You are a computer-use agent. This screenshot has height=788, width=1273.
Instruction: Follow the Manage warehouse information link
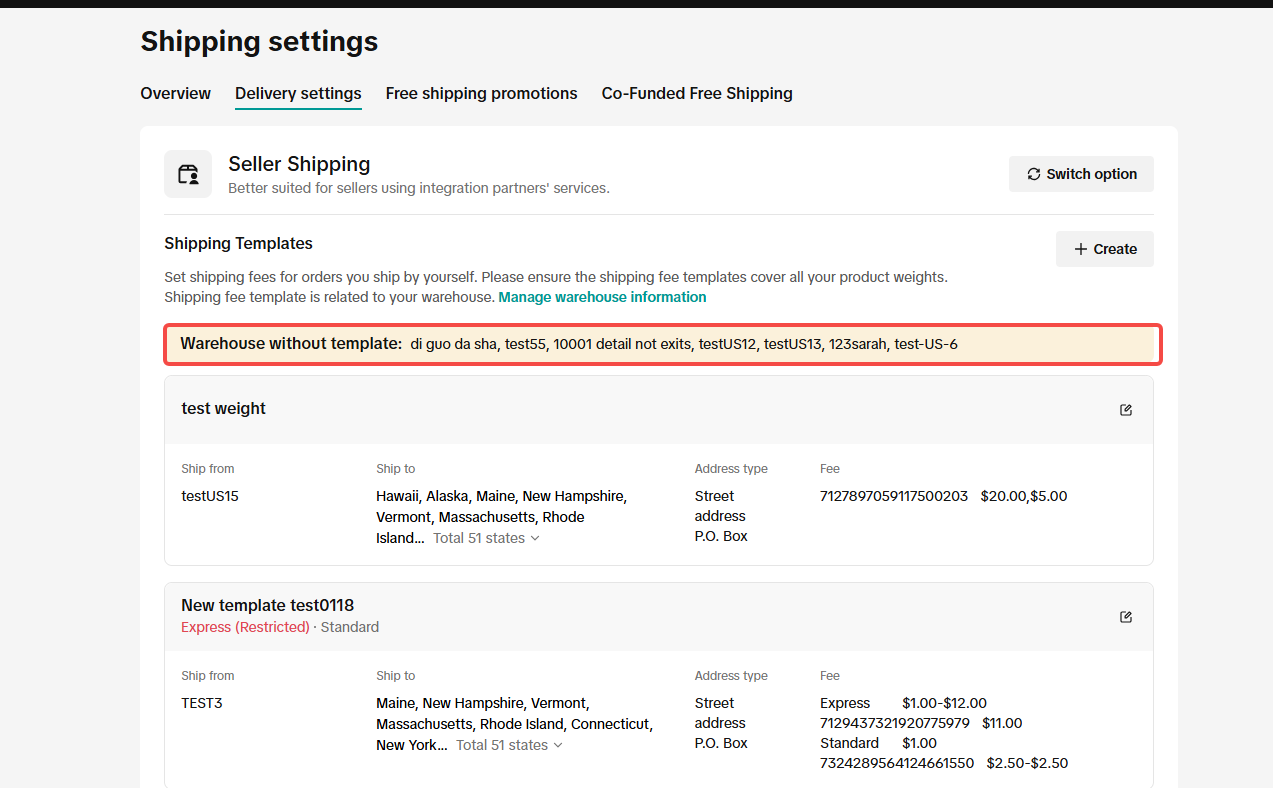[x=602, y=297]
